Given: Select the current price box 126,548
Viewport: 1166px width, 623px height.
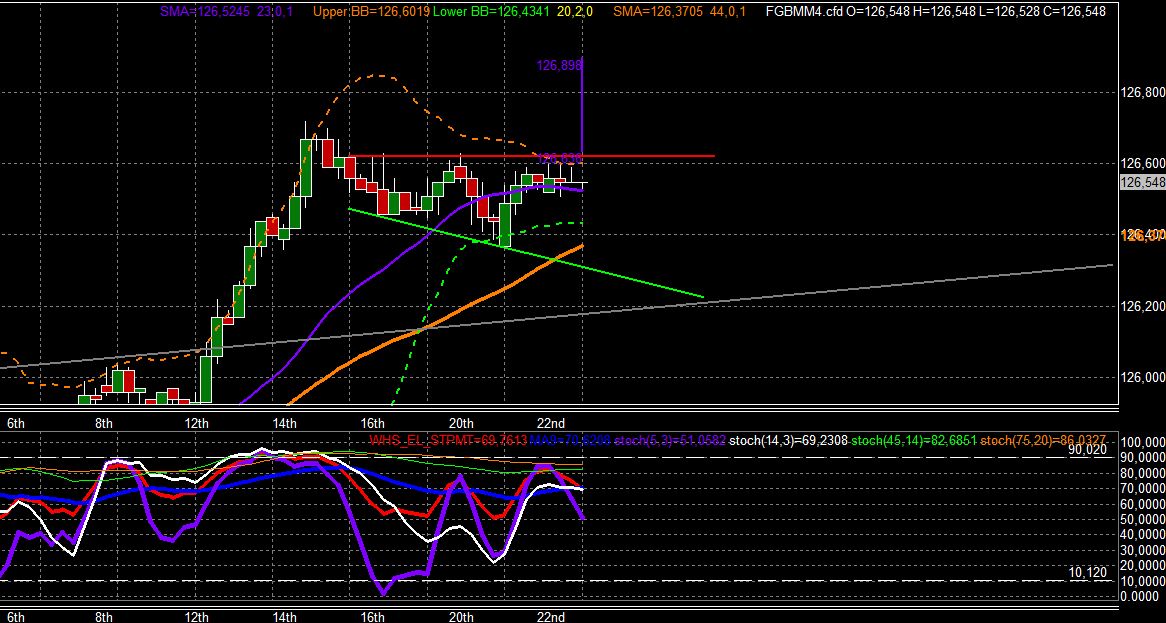Looking at the screenshot, I should (x=1142, y=183).
